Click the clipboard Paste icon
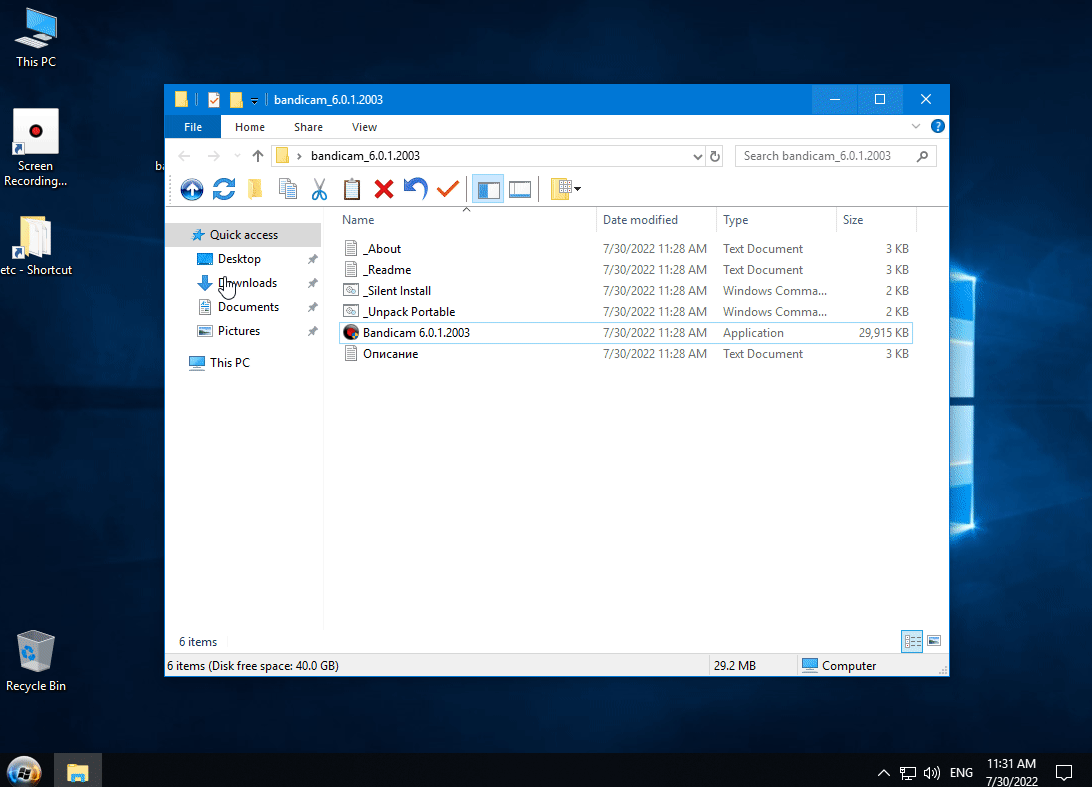Viewport: 1092px width, 787px height. point(352,189)
